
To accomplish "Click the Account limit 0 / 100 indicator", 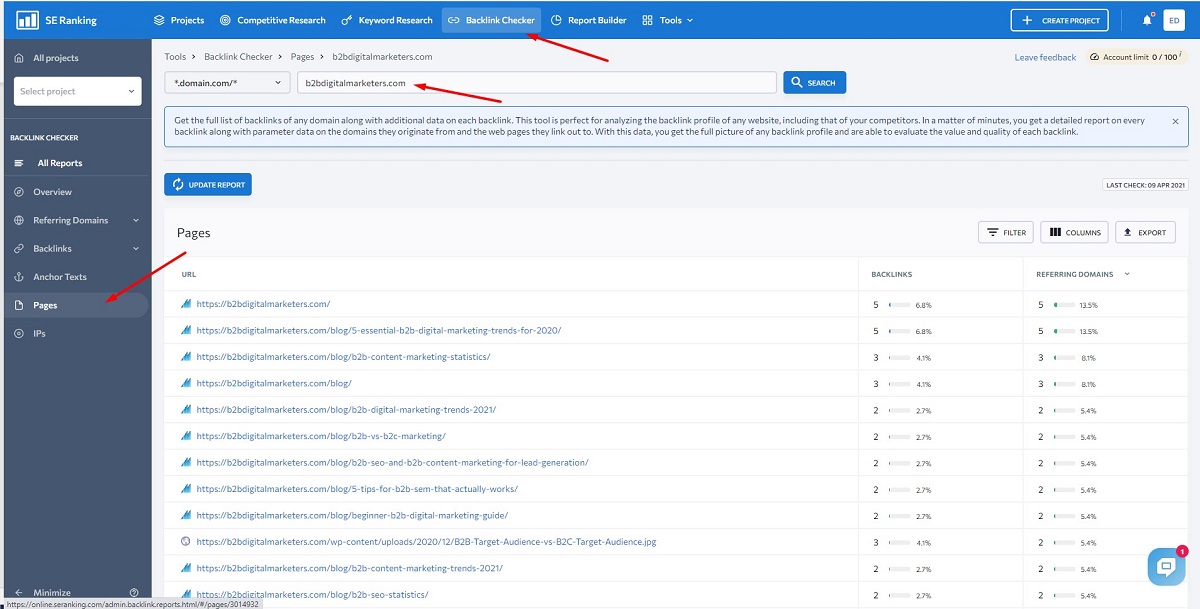I will 1138,57.
